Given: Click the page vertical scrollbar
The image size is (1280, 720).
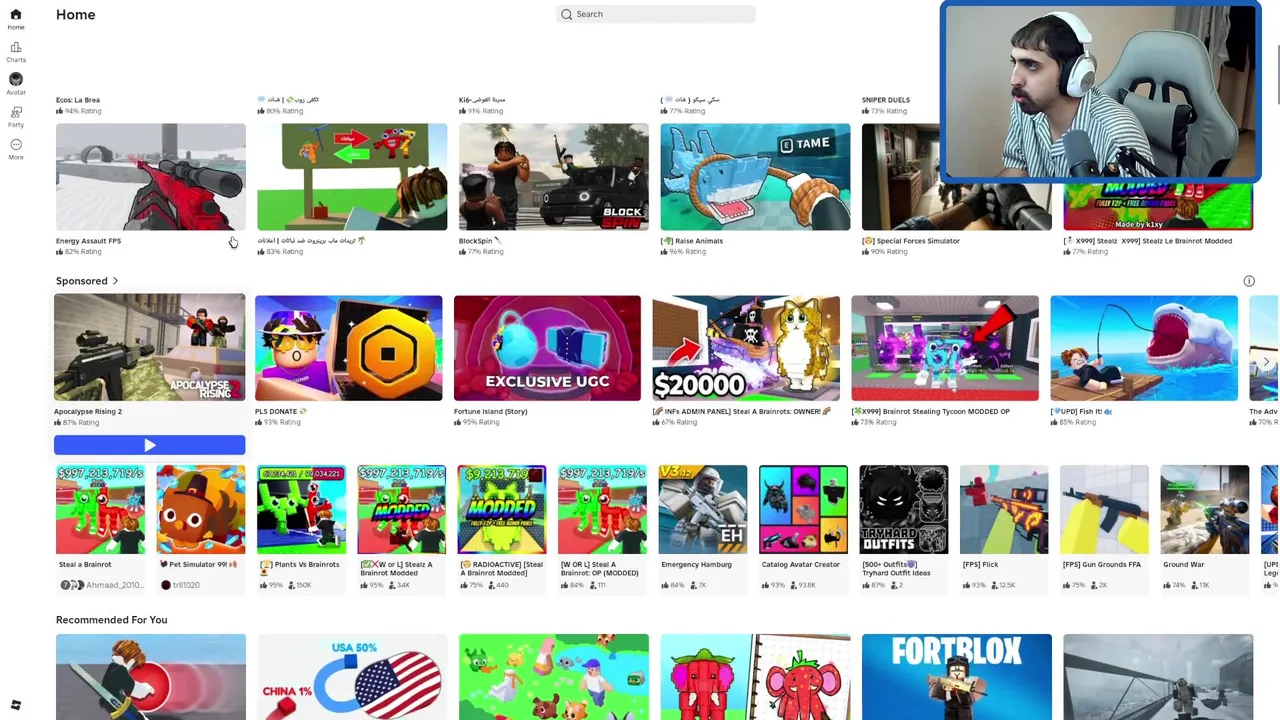Looking at the screenshot, I should [x=1277, y=75].
